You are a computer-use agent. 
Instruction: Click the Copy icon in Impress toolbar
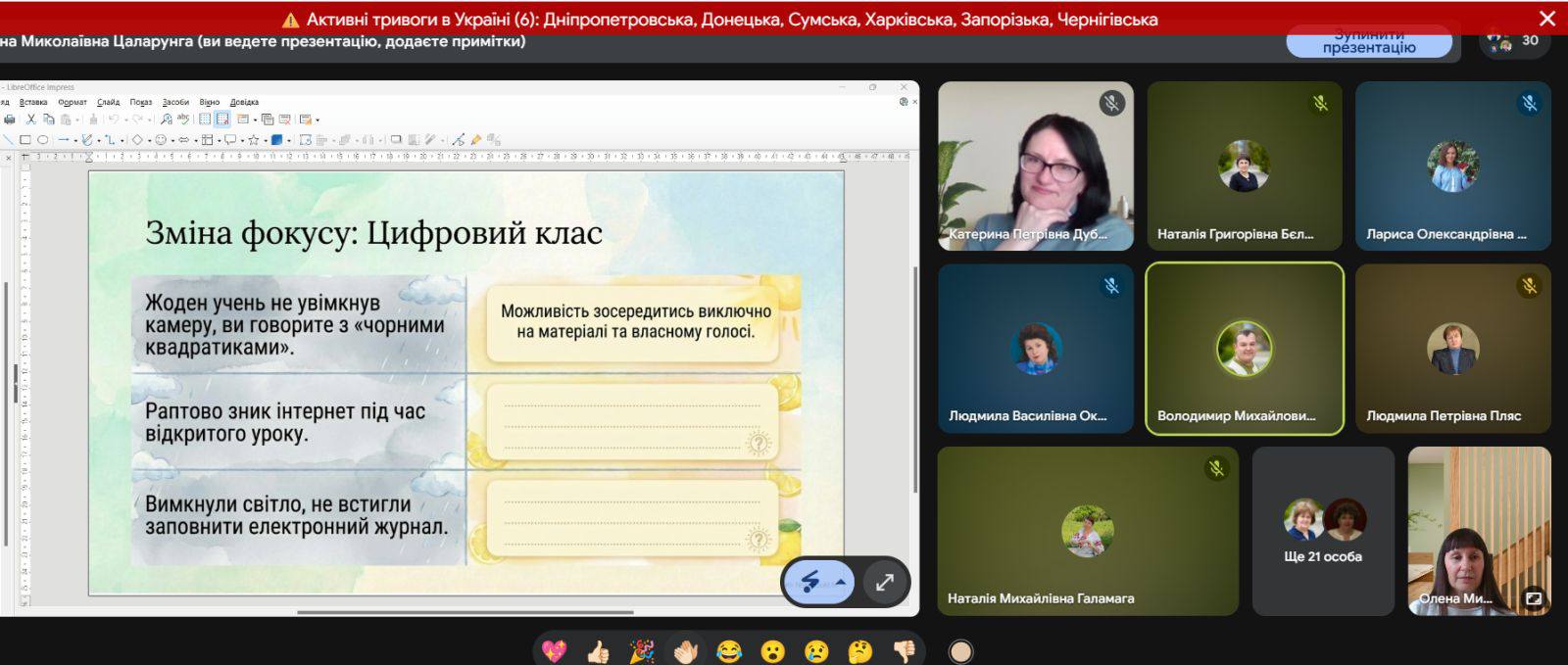tap(49, 119)
